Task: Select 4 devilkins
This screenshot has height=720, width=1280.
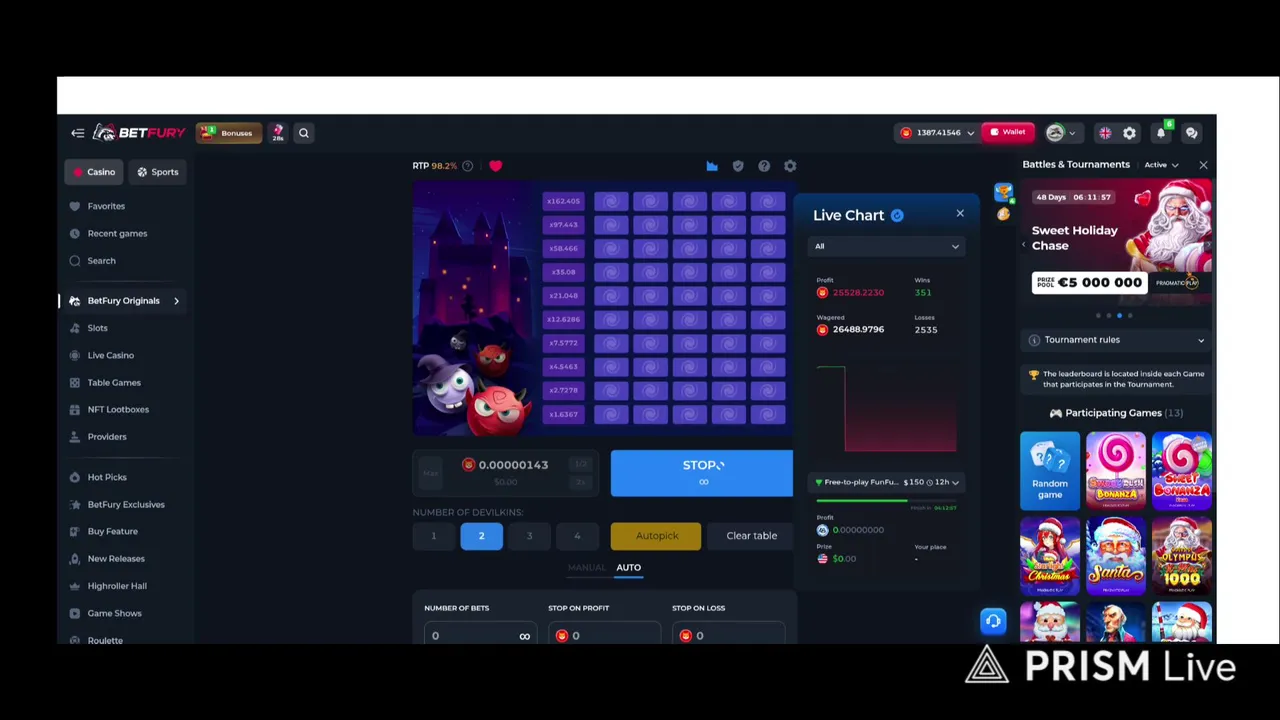Action: tap(577, 536)
